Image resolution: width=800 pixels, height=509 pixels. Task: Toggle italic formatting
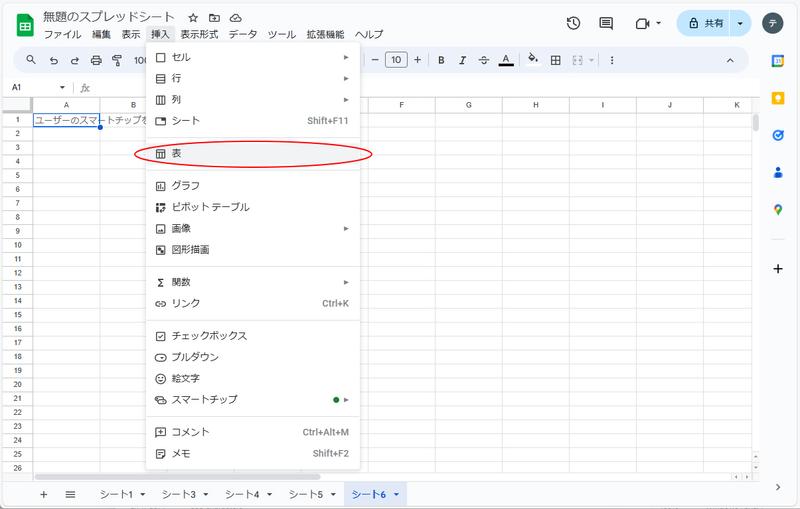coord(462,60)
